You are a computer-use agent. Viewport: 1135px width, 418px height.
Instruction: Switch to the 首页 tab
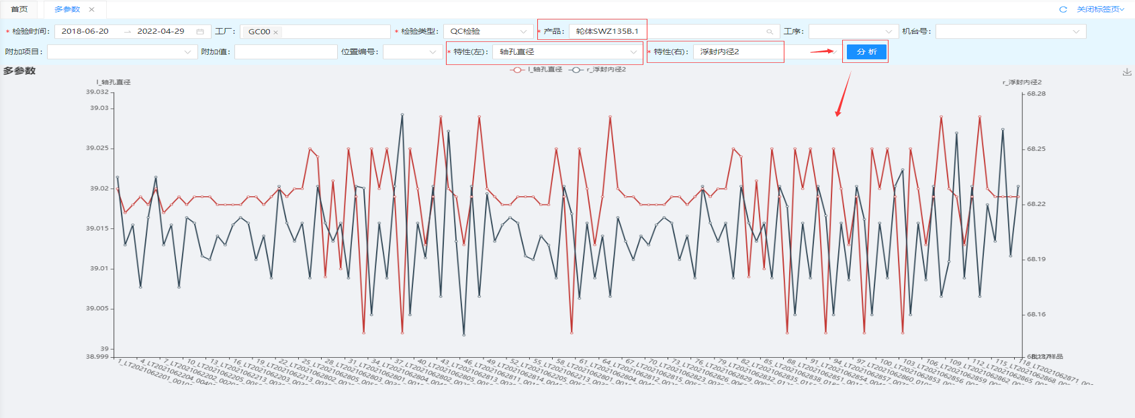[x=19, y=9]
